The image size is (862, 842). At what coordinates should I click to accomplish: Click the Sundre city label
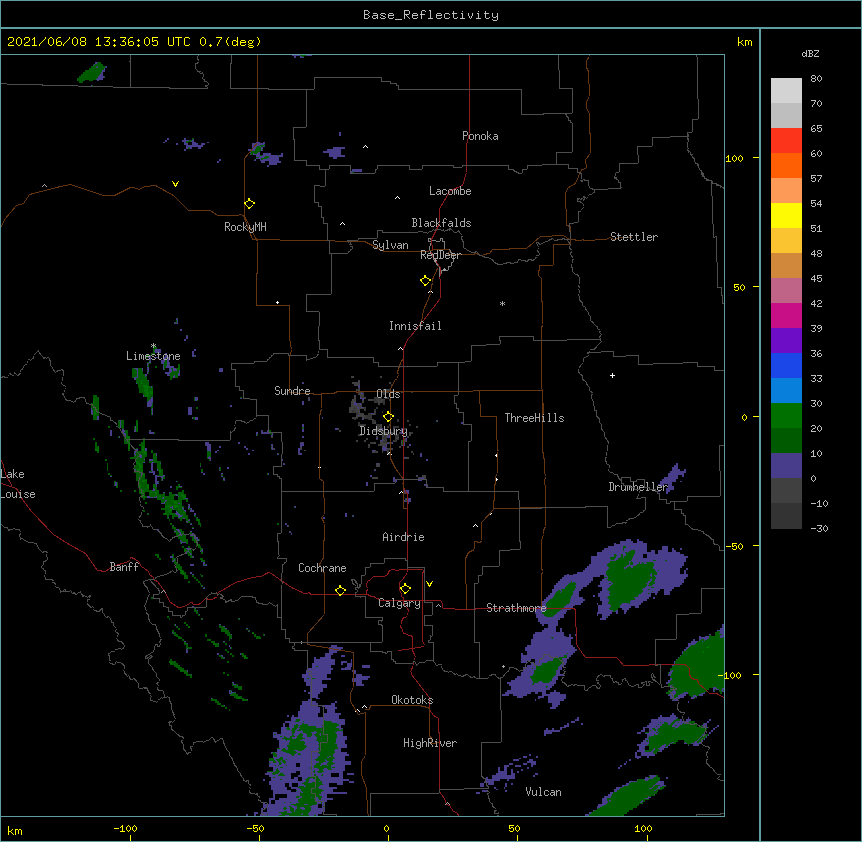292,391
